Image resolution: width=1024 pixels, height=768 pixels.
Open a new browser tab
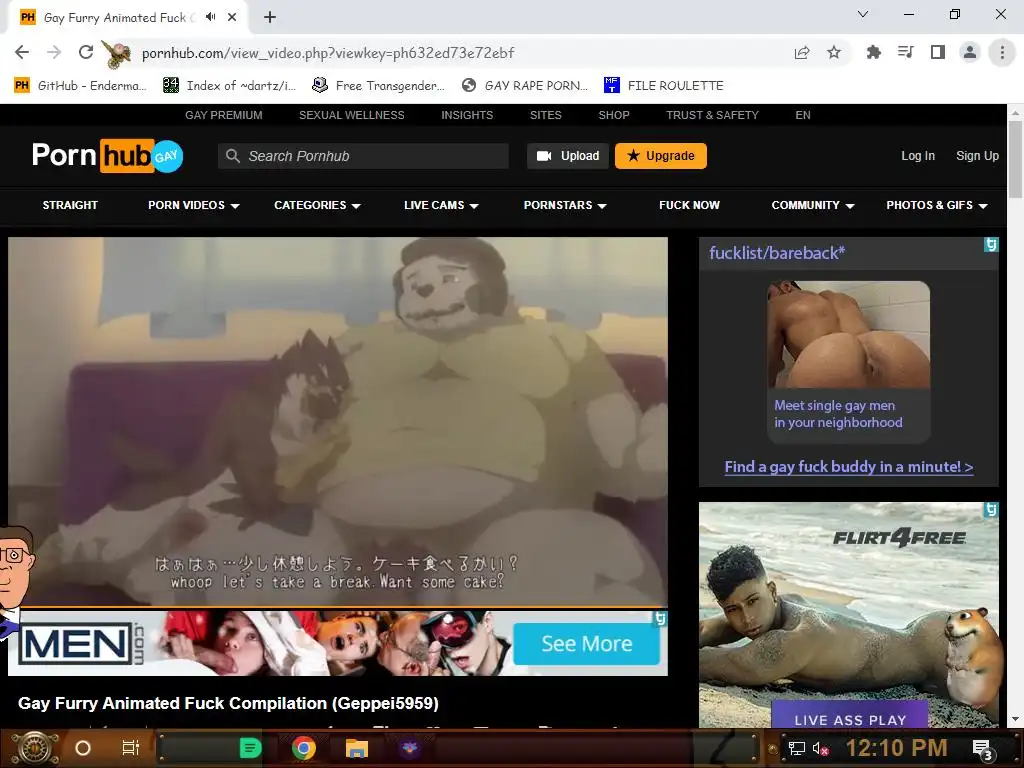tap(270, 18)
